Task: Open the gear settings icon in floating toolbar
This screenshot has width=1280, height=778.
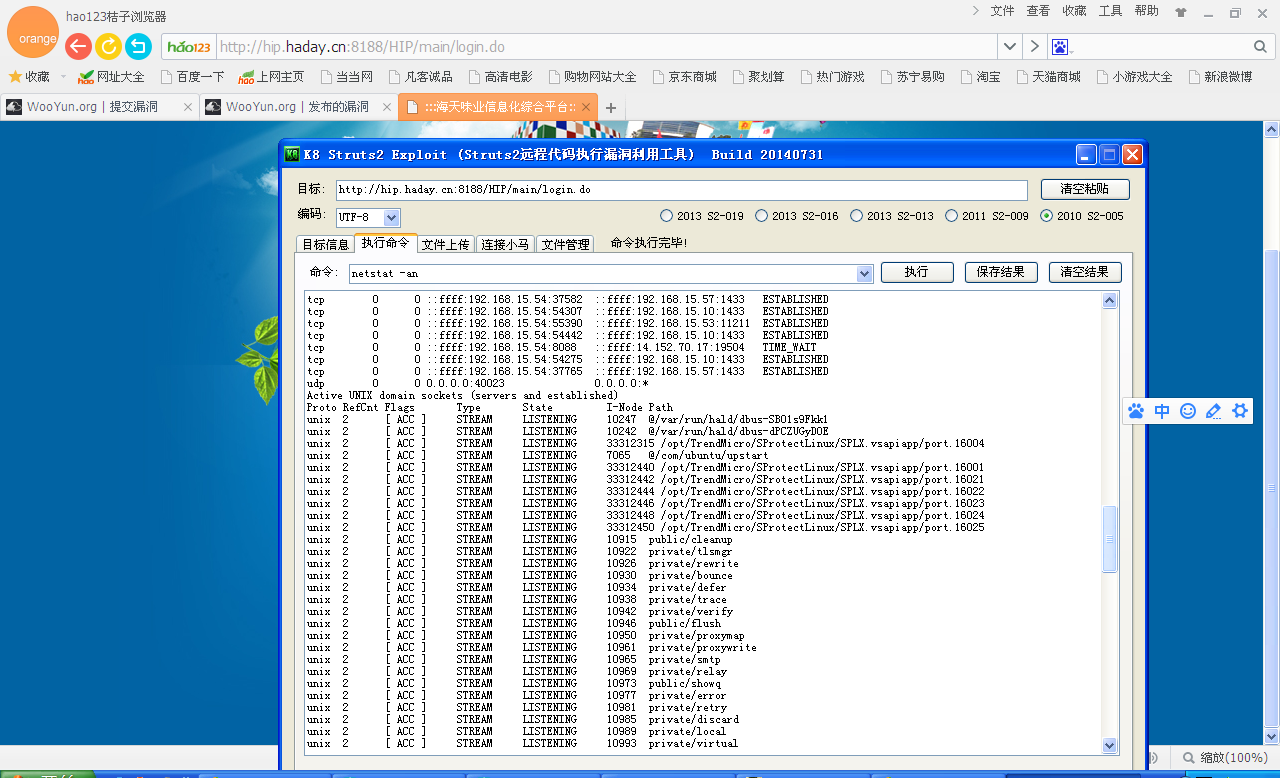Action: pos(1241,411)
